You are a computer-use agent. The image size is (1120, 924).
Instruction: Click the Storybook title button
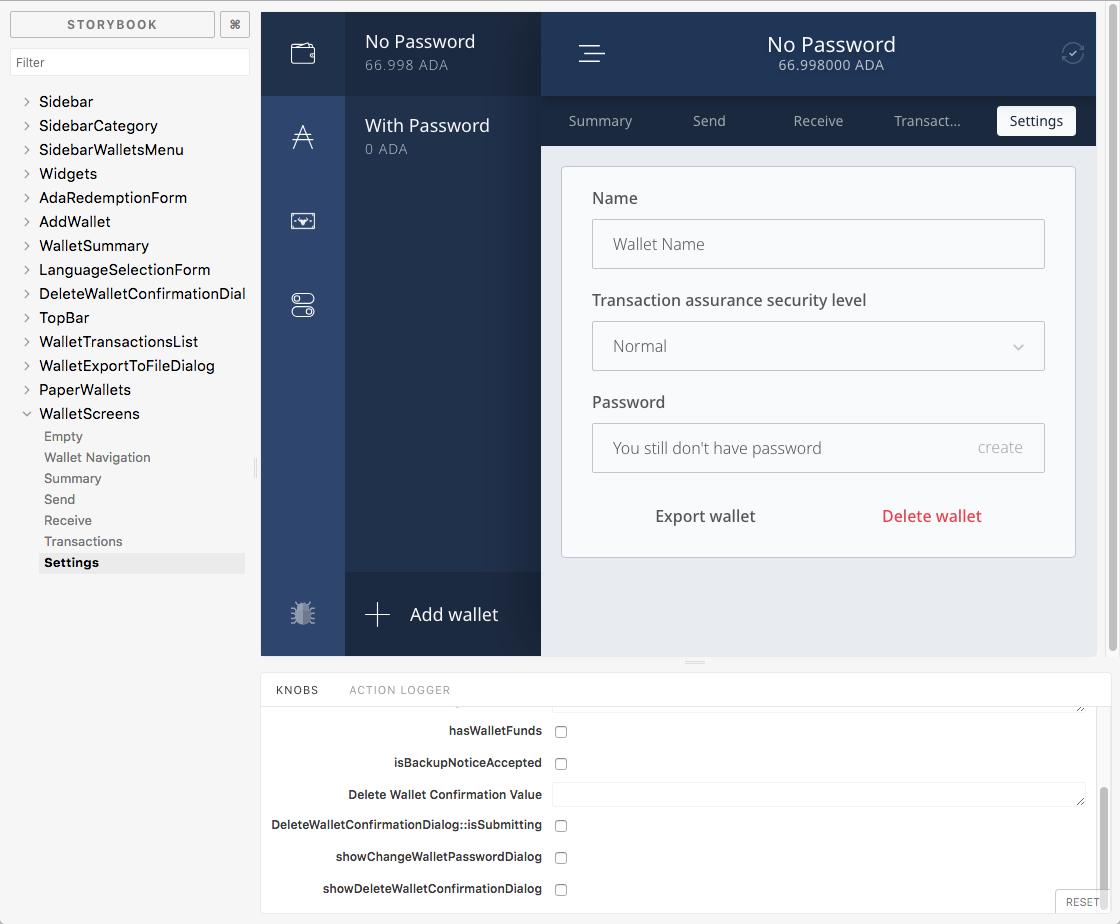point(112,24)
